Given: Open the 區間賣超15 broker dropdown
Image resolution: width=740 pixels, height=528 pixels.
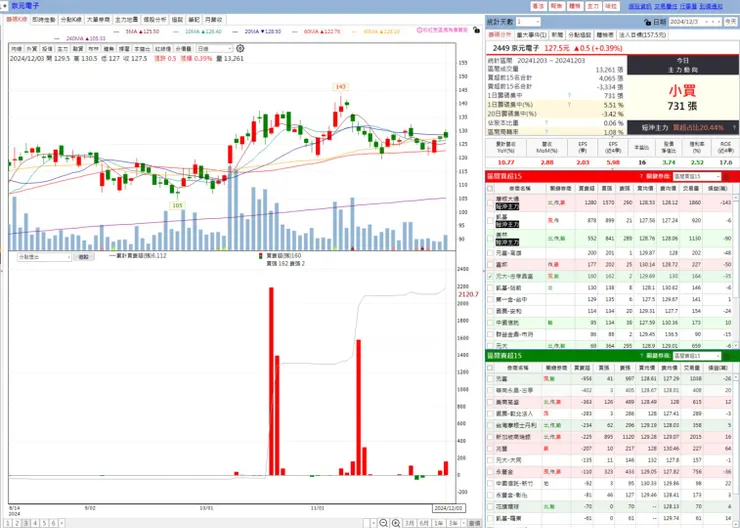Looking at the screenshot, I should pos(697,356).
